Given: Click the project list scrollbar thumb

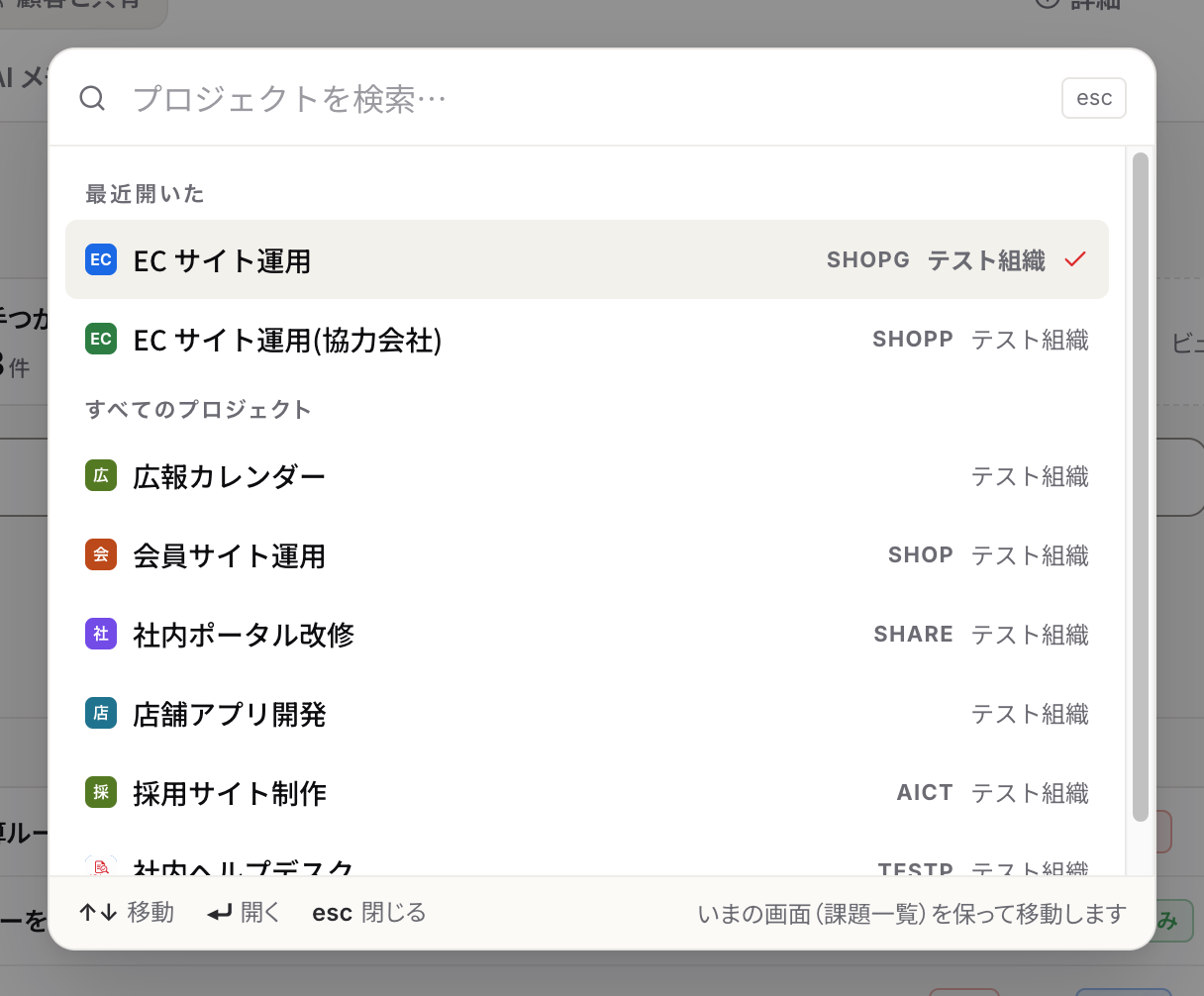Looking at the screenshot, I should [1141, 486].
